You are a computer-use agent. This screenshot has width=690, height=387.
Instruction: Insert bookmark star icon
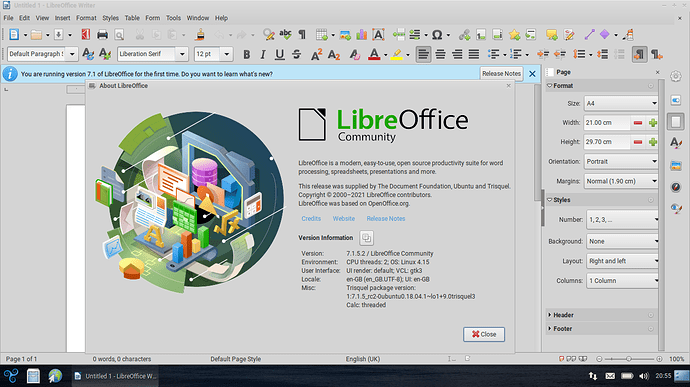point(514,34)
